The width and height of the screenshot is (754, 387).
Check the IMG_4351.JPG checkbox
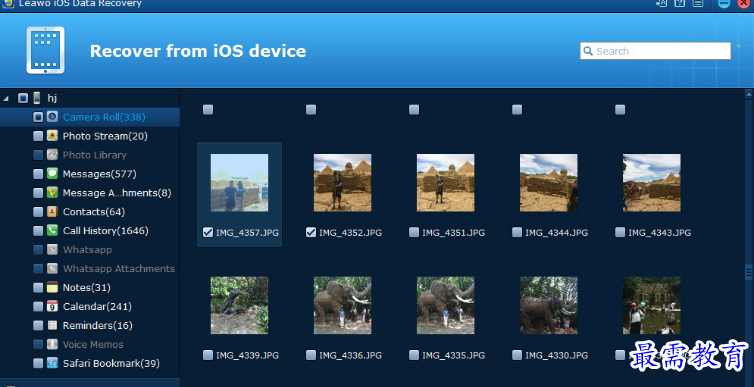pos(414,233)
